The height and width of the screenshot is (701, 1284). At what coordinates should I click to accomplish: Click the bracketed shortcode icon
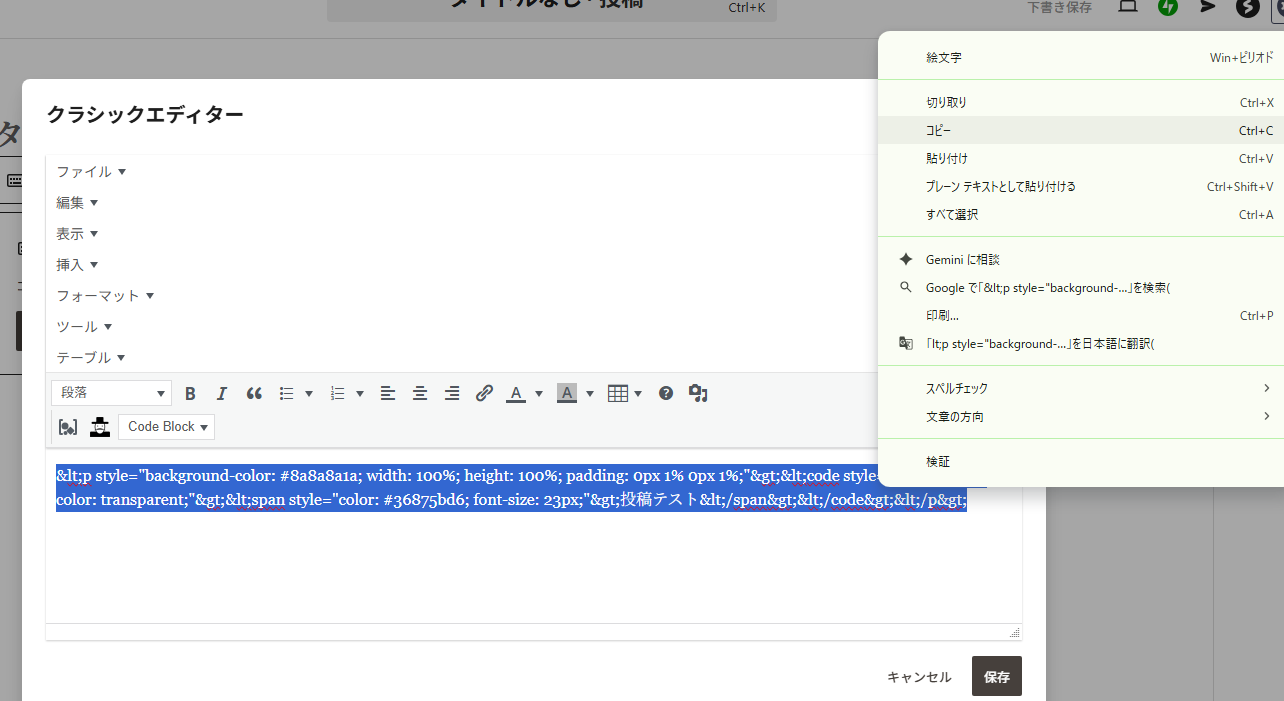tap(67, 427)
